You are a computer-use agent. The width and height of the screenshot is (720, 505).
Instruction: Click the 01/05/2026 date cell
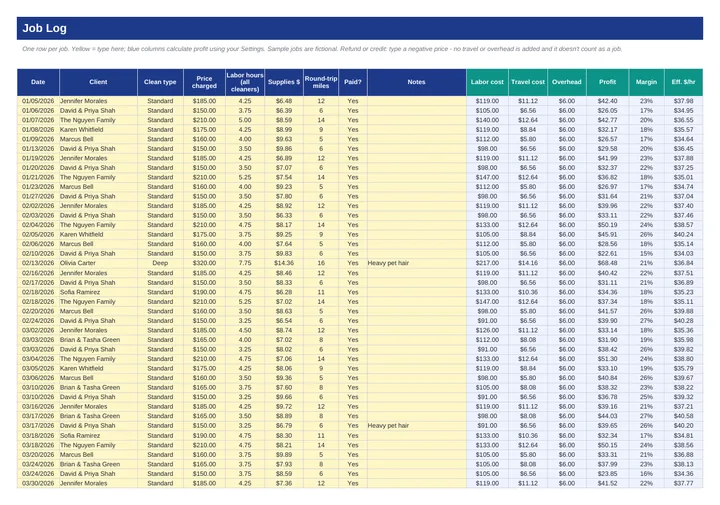pyautogui.click(x=38, y=101)
